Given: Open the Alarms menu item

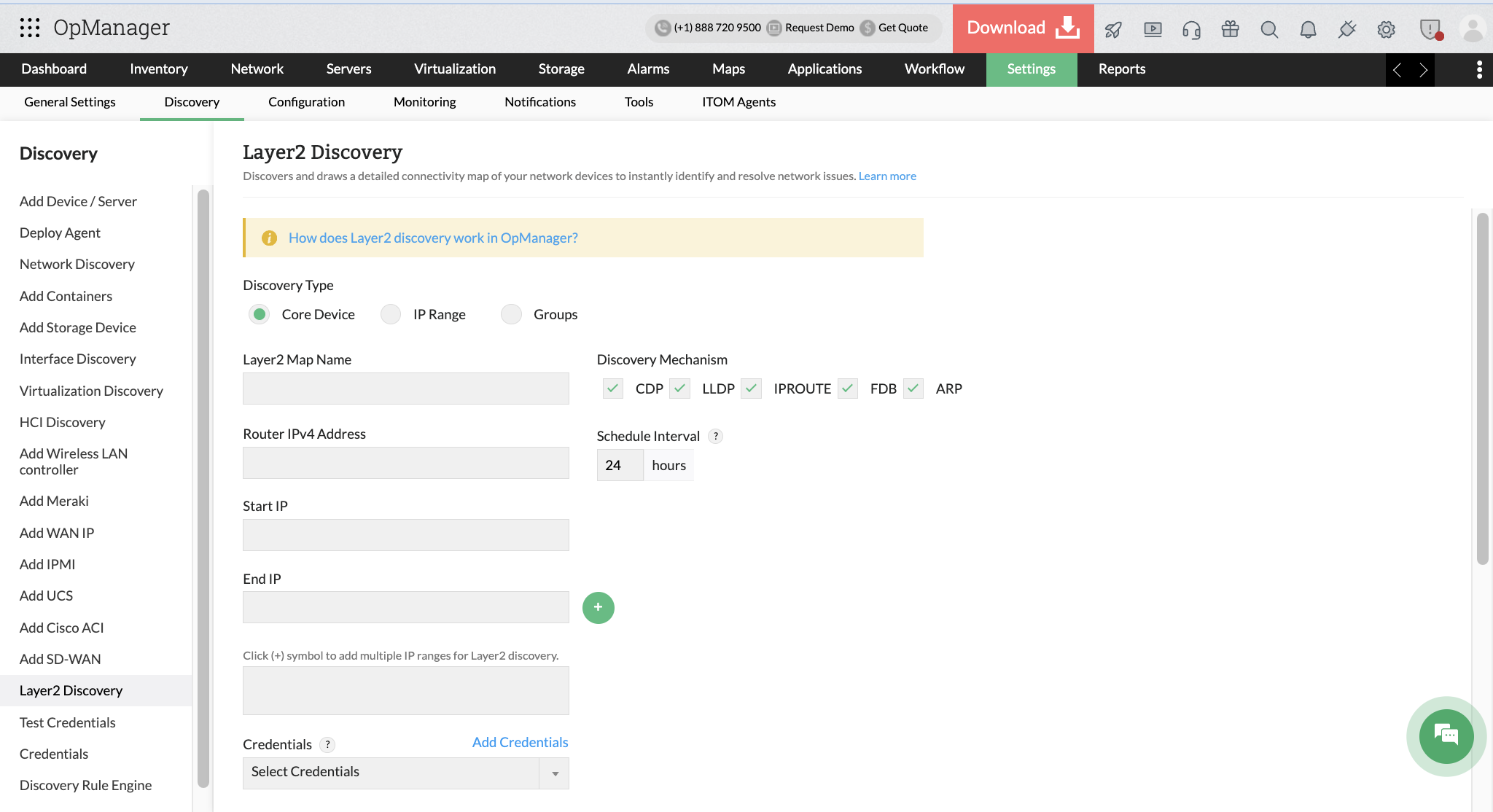Looking at the screenshot, I should [x=647, y=69].
